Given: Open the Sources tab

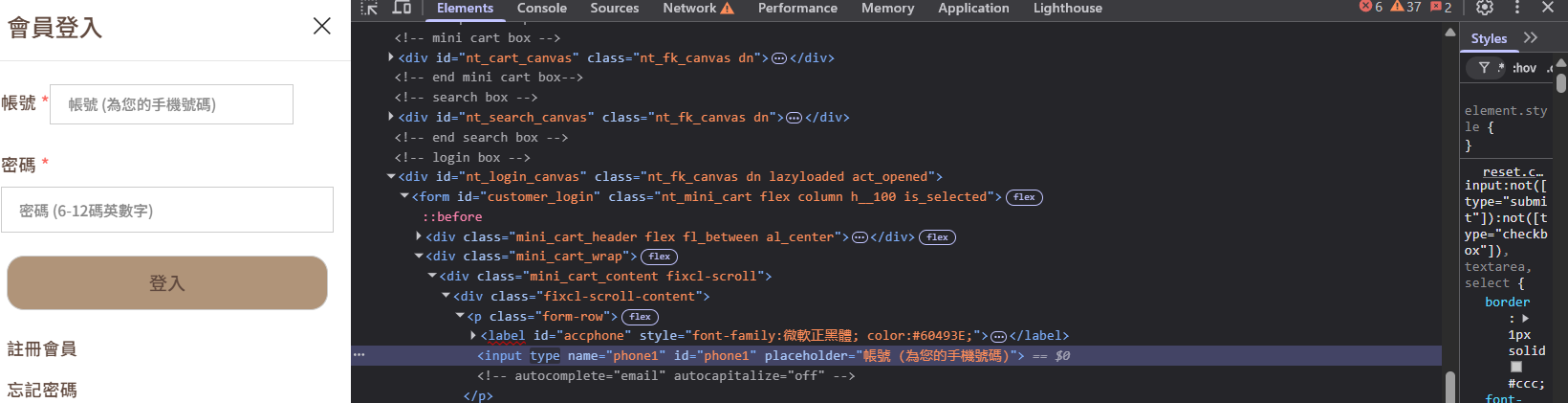Looking at the screenshot, I should pos(615,8).
